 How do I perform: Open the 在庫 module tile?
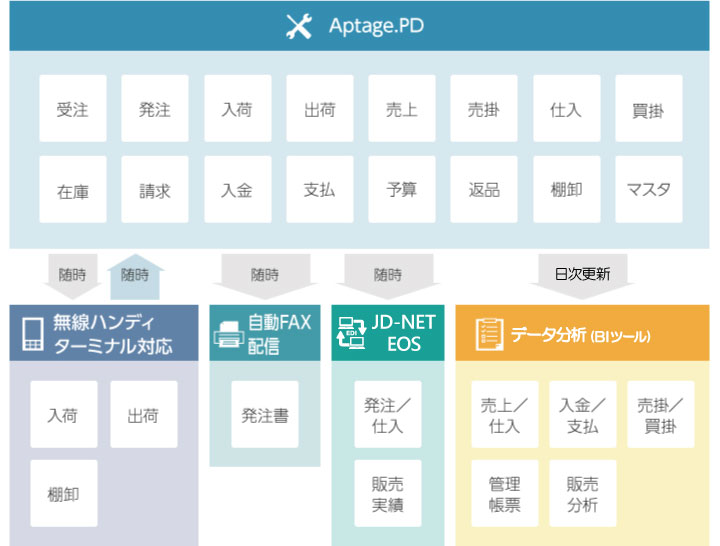(x=73, y=190)
